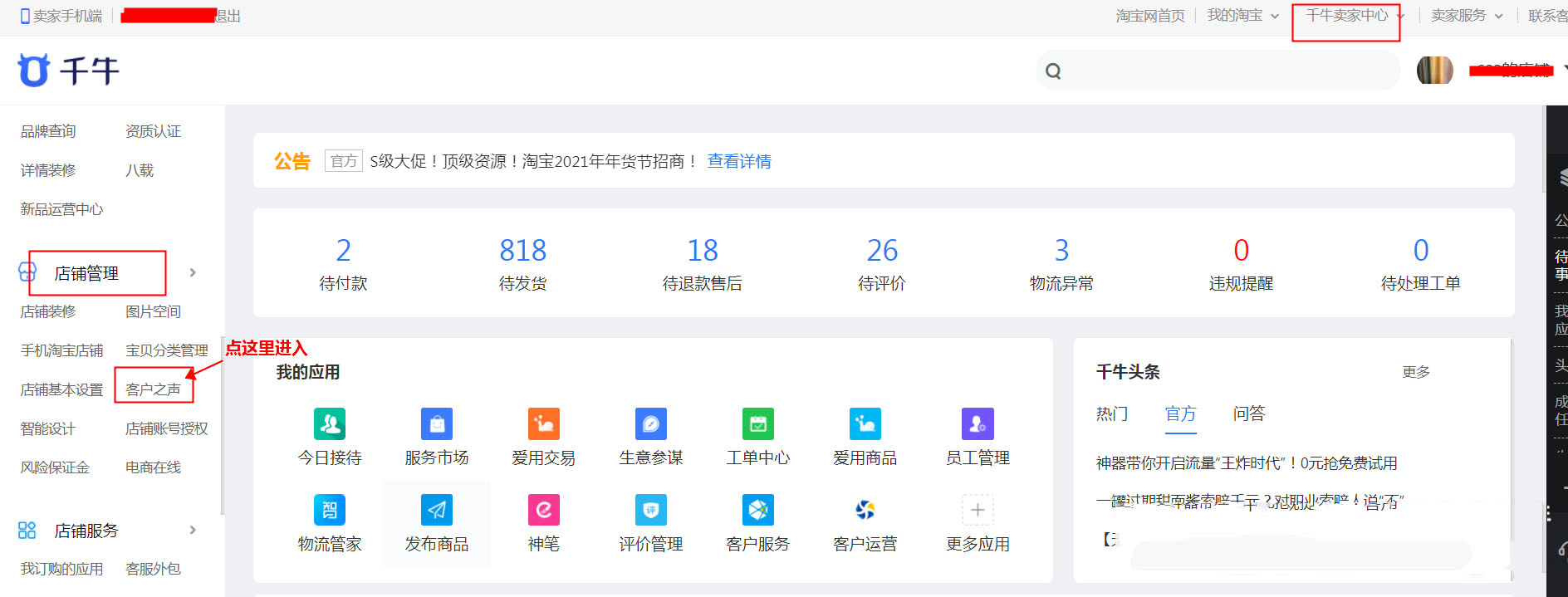Viewport: 1568px width, 597px height.
Task: Click the 千牛 logo
Action: coord(69,71)
